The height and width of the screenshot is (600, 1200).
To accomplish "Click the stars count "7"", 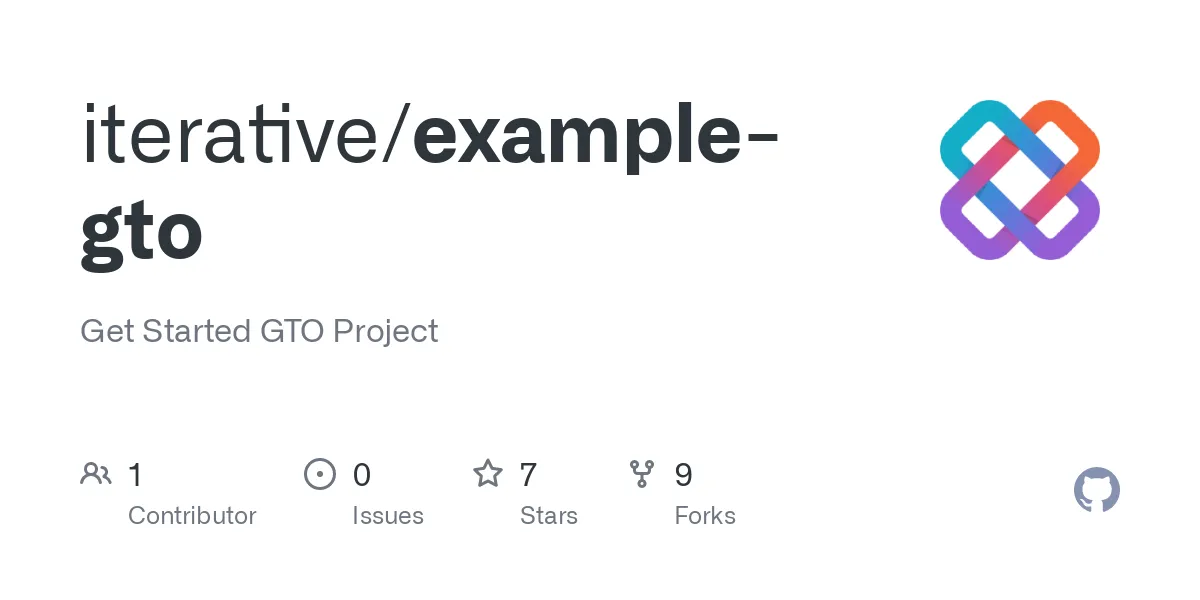I will 528,474.
